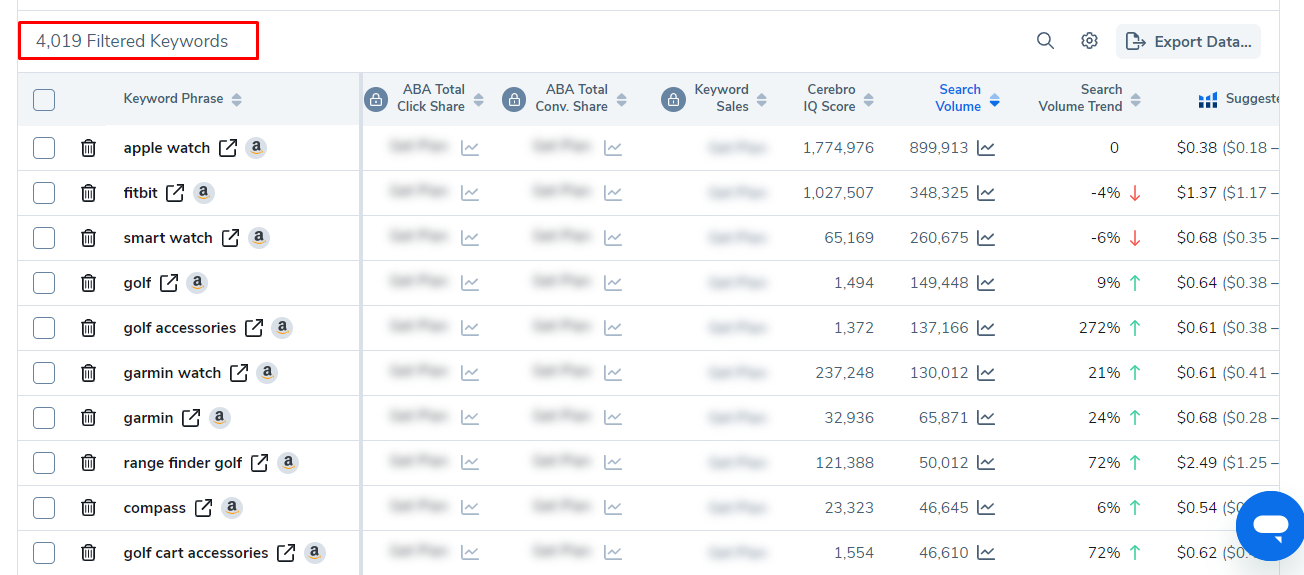1304x575 pixels.
Task: Delete the compass keyword row
Action: pos(88,508)
